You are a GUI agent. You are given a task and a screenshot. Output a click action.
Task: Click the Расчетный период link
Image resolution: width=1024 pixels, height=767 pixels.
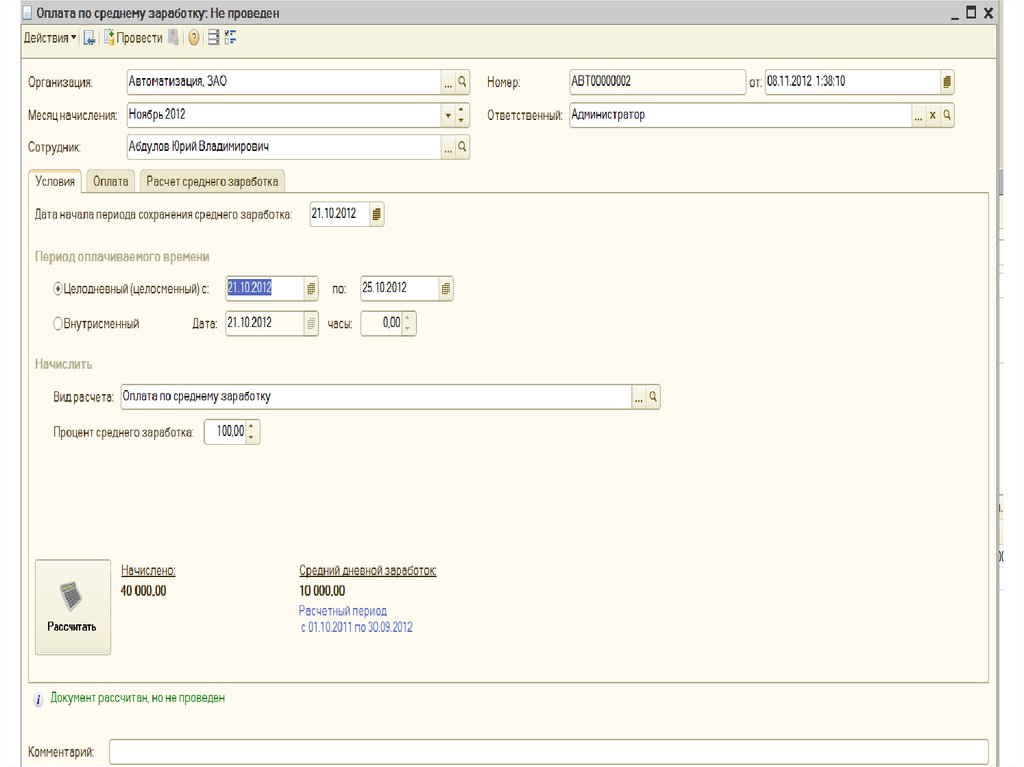tap(343, 610)
